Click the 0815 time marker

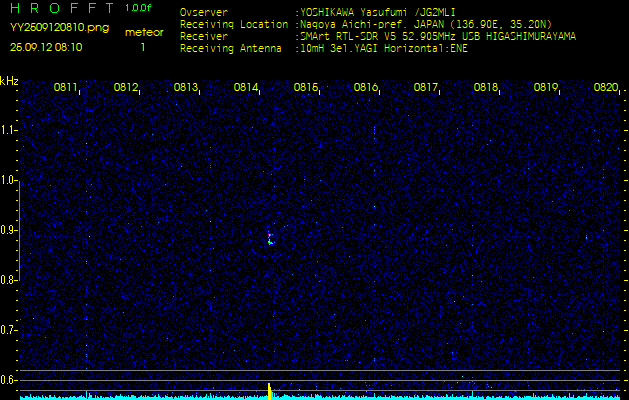(x=306, y=88)
